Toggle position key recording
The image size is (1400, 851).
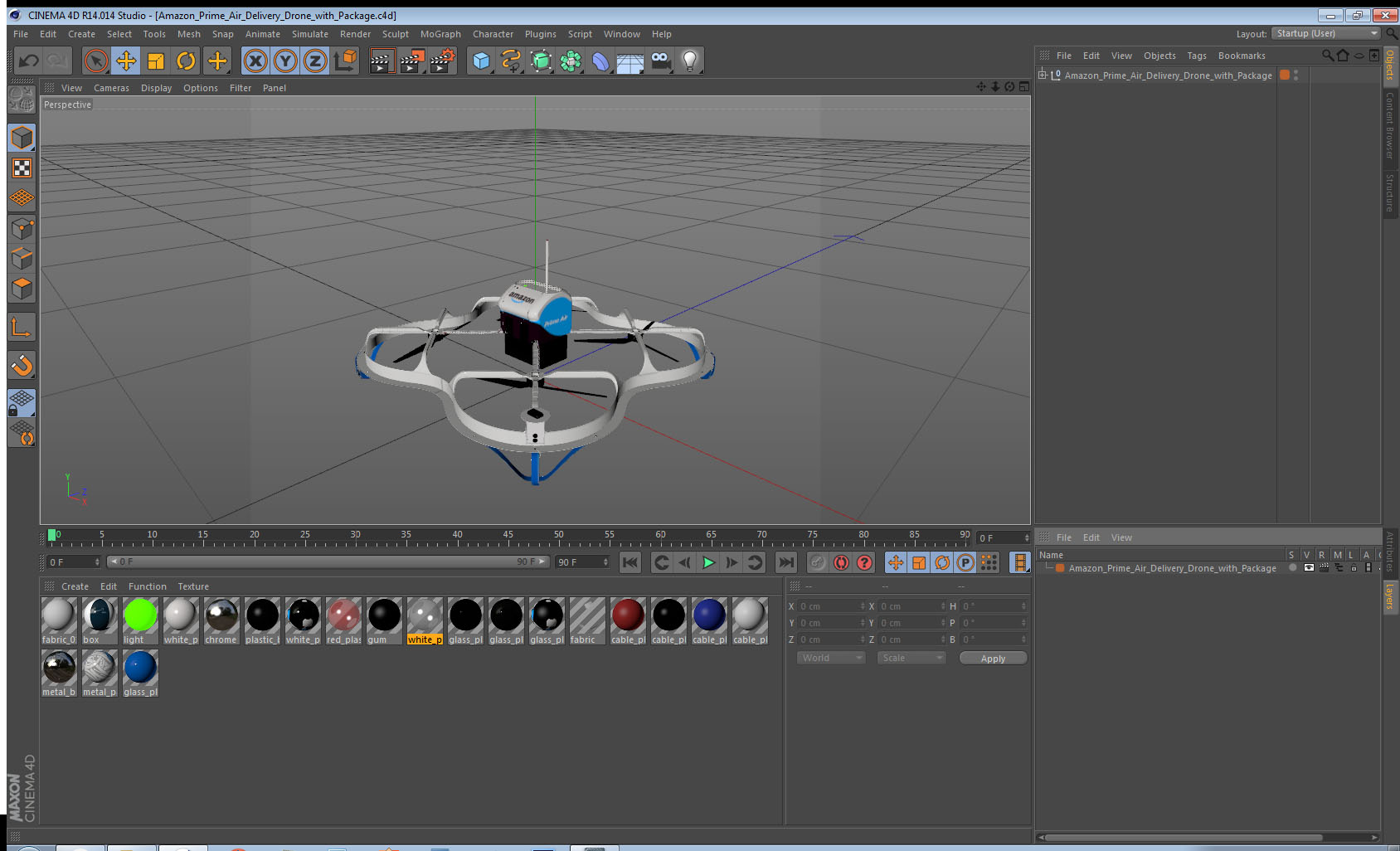point(896,562)
